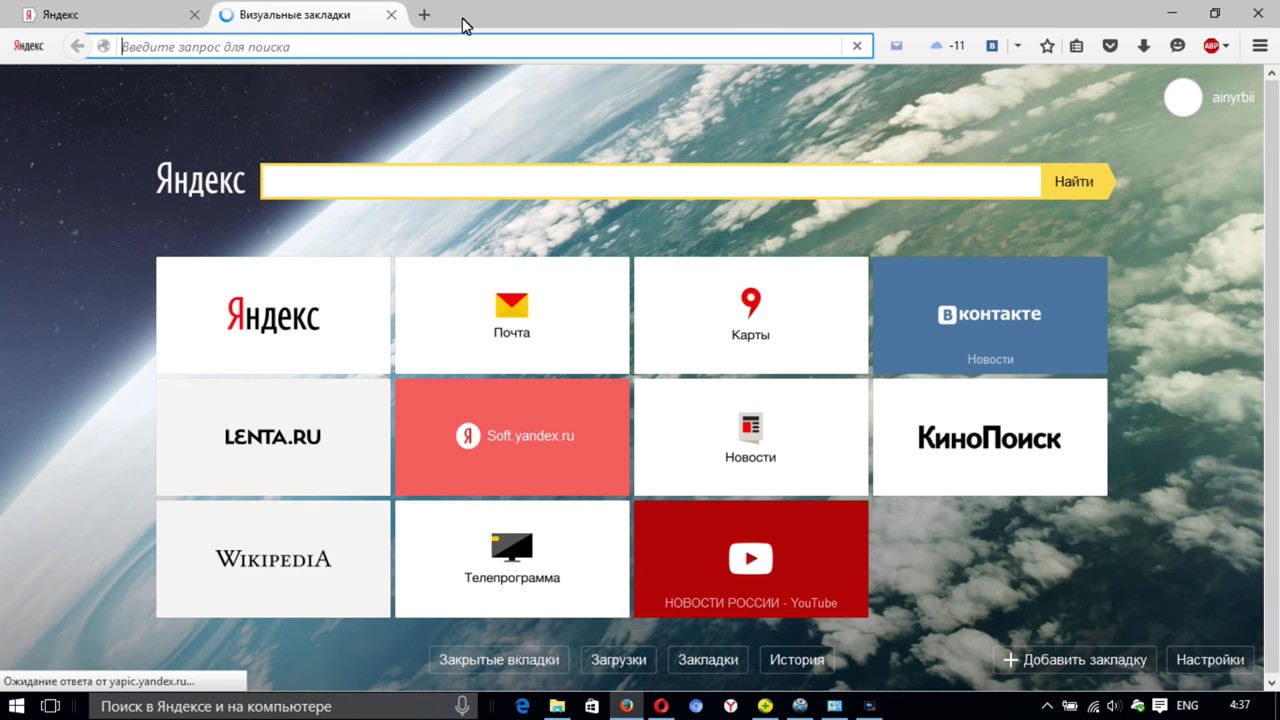Open File Explorer from the taskbar
1280x720 pixels.
point(557,706)
